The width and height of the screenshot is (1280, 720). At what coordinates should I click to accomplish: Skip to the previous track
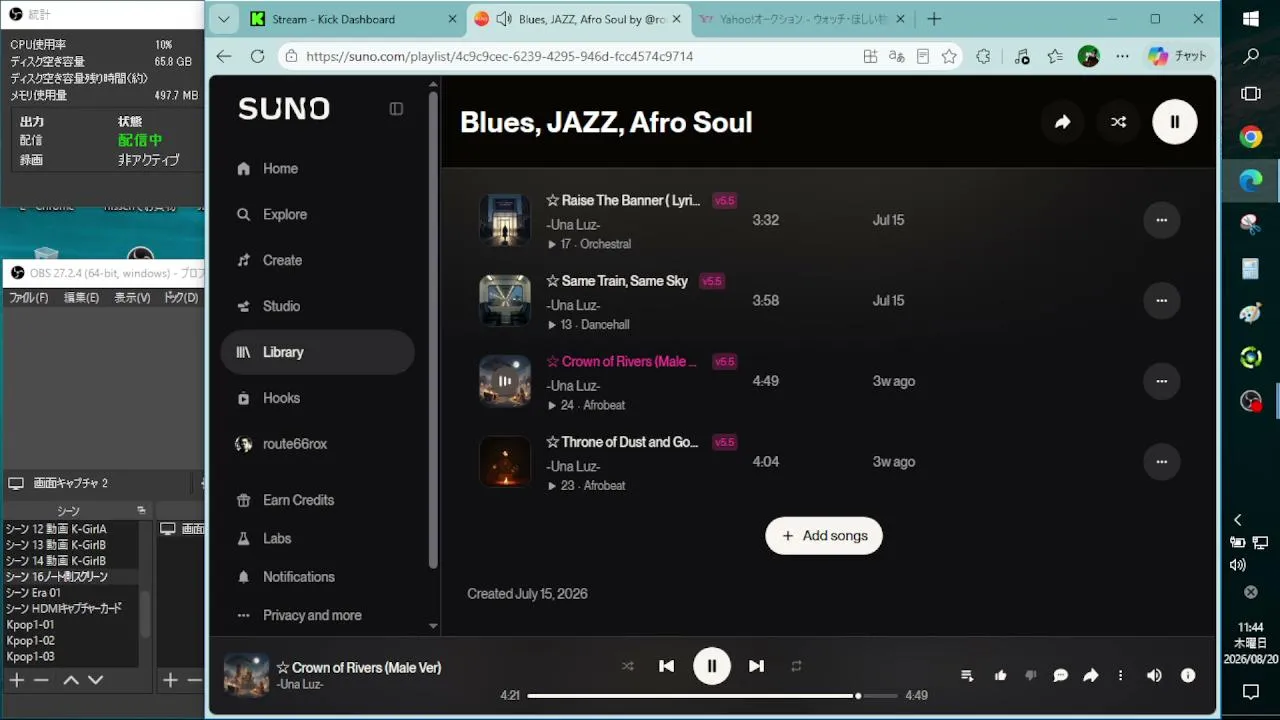pos(667,666)
